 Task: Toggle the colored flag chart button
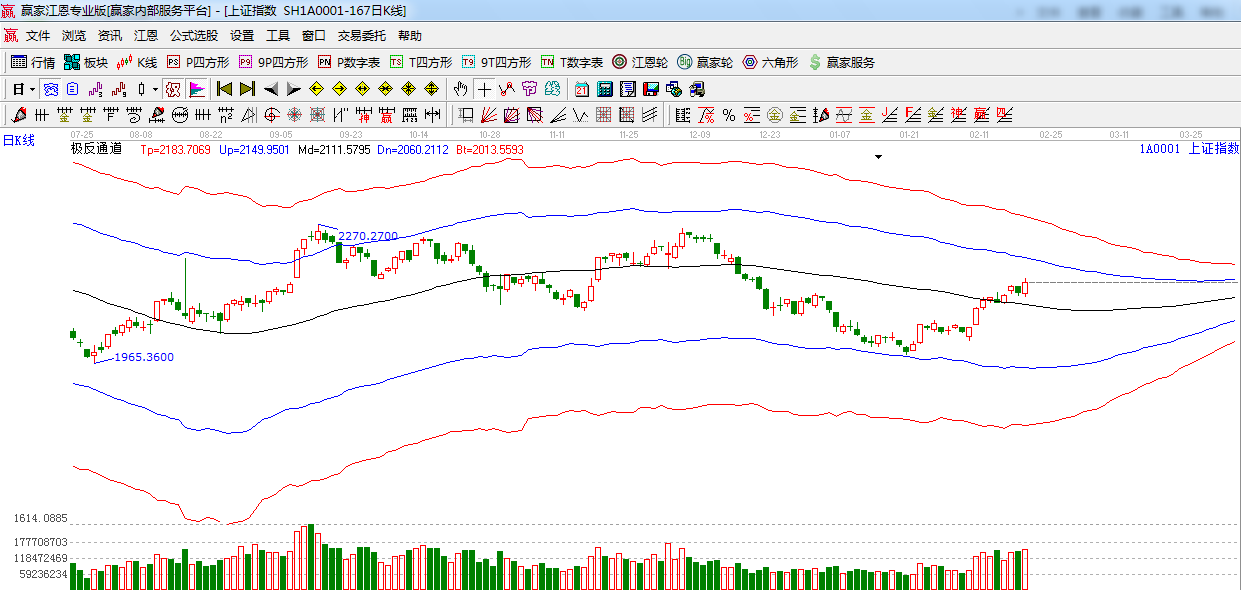(196, 89)
